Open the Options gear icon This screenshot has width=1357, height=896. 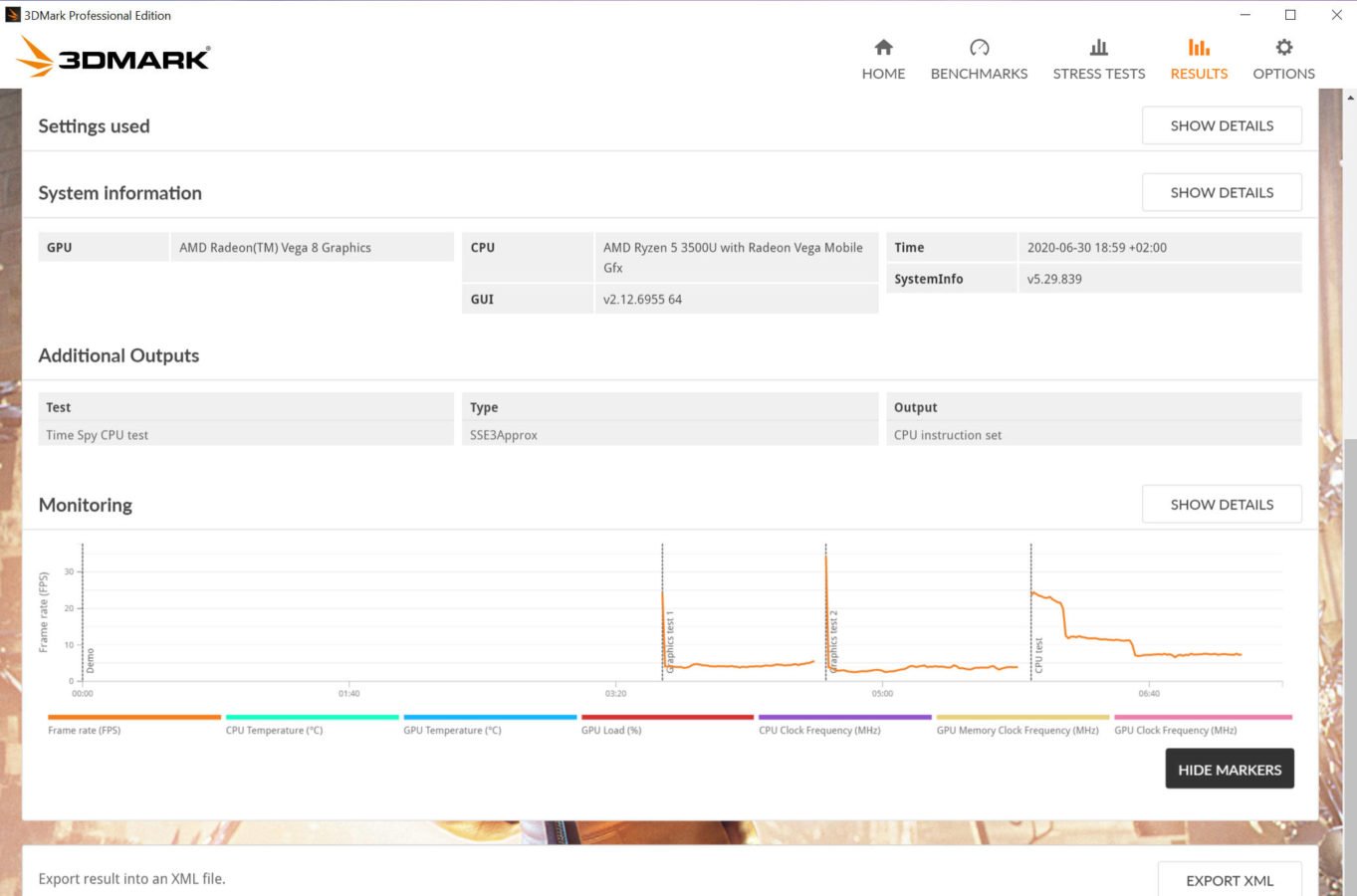1283,47
